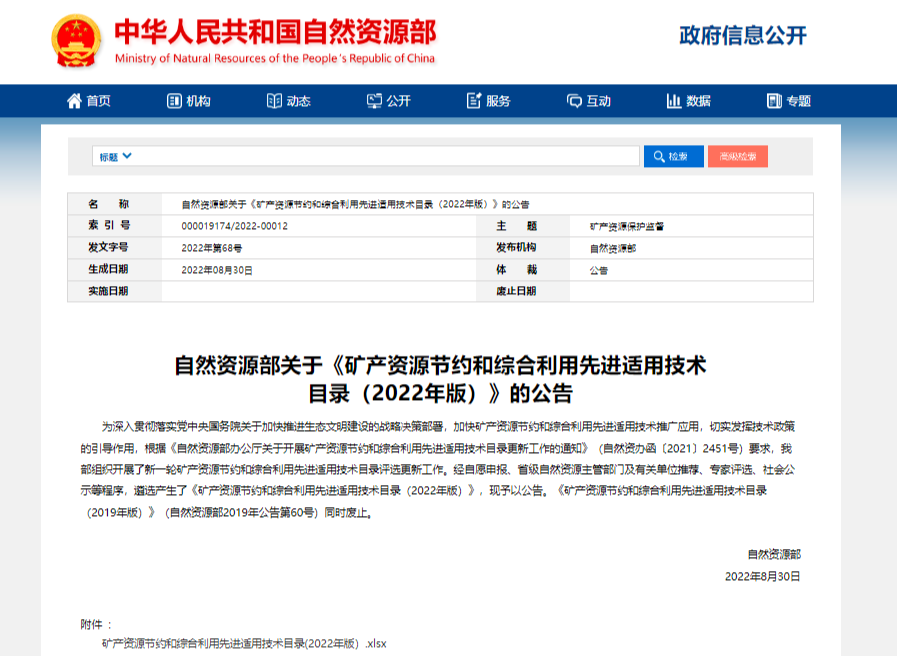This screenshot has height=656, width=897.
Task: Go to the 数据 menu label
Action: 698,101
